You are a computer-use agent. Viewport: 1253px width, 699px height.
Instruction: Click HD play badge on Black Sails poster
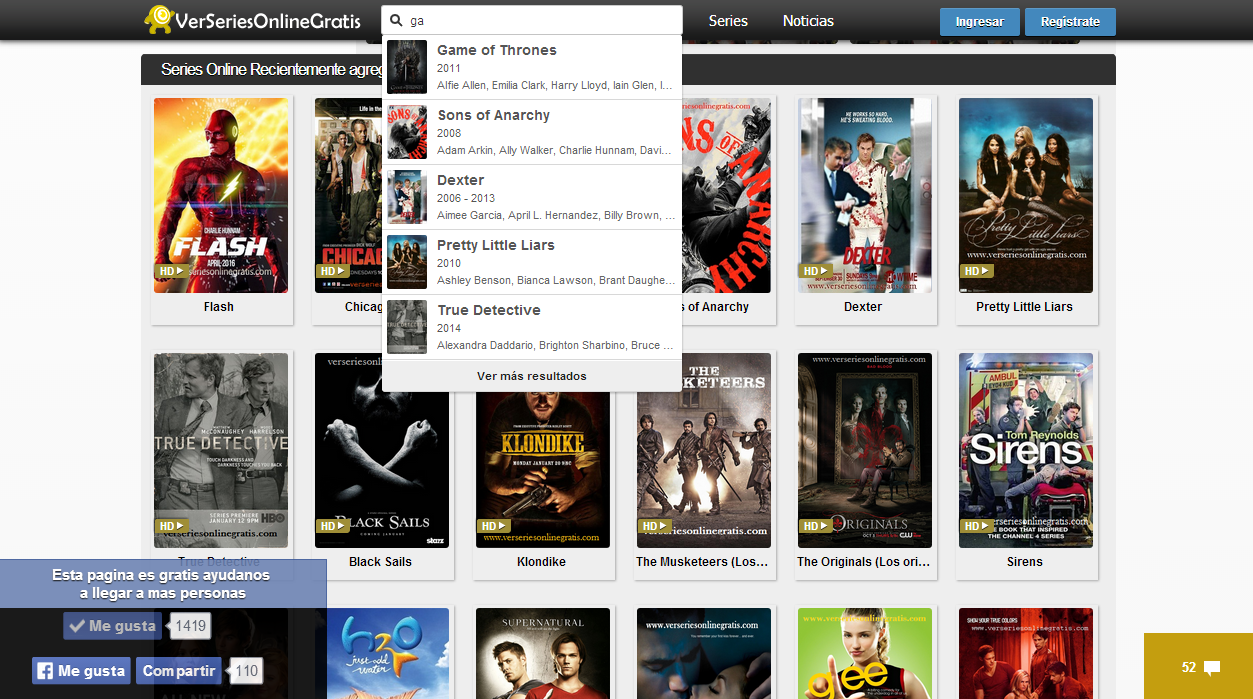[x=332, y=526]
